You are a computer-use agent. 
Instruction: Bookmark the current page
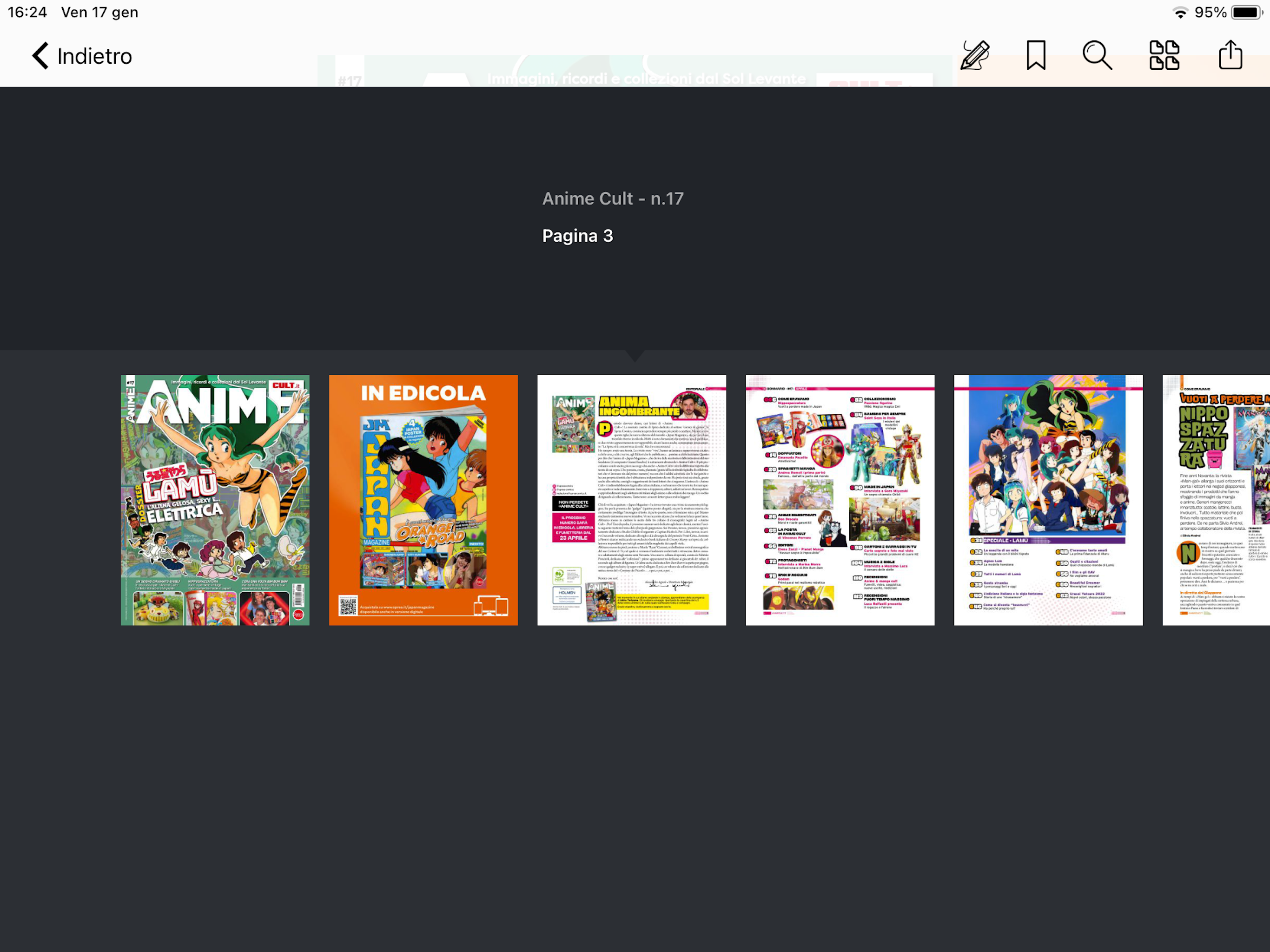coord(1036,55)
